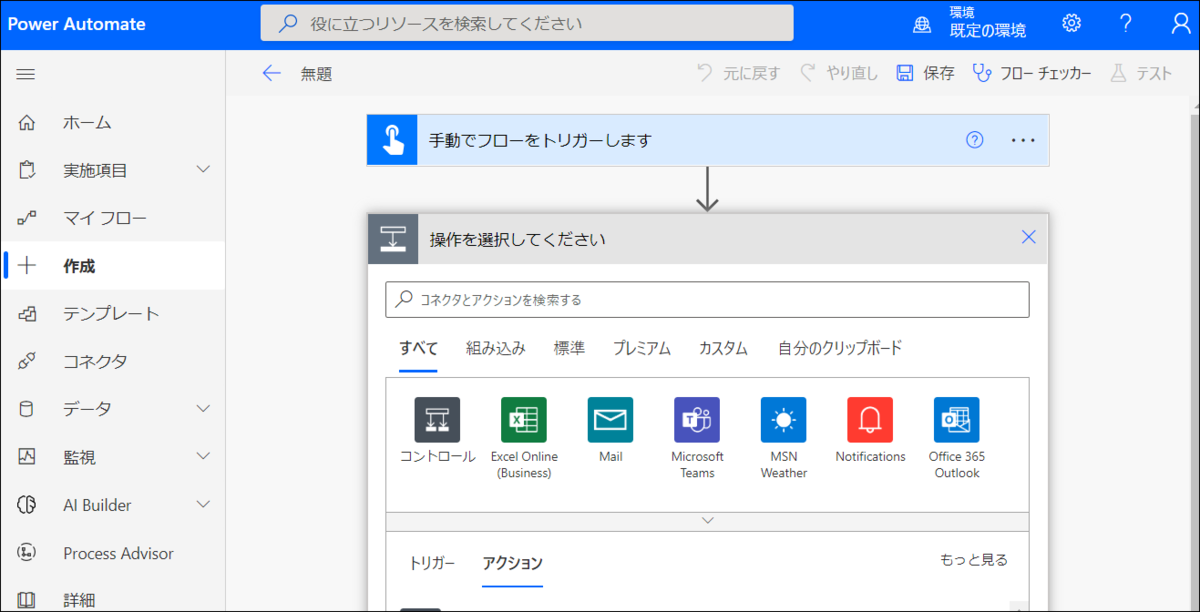Click the コネクタ plug icon

click(x=27, y=361)
